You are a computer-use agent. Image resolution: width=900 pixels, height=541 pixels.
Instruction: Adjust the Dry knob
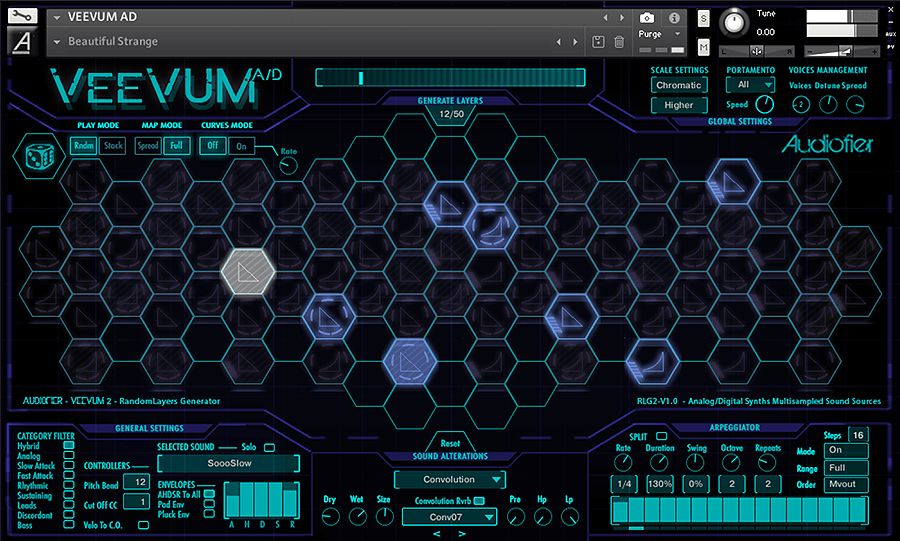pos(331,517)
